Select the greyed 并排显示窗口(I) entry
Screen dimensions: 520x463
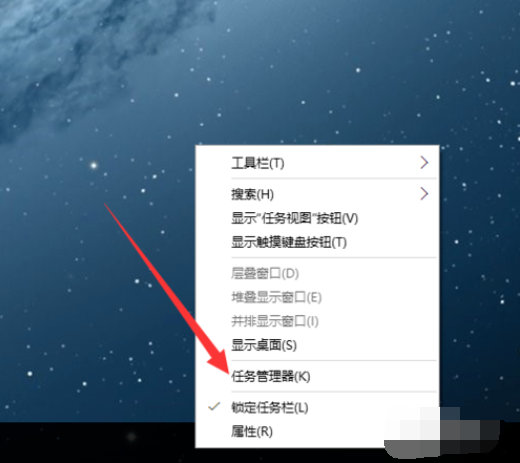click(x=317, y=321)
